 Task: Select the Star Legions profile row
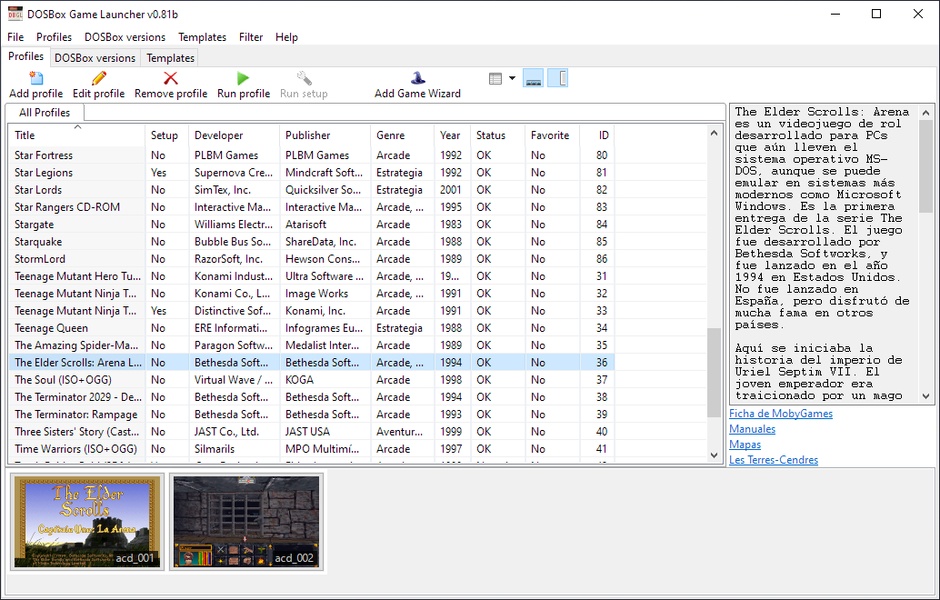tap(43, 173)
